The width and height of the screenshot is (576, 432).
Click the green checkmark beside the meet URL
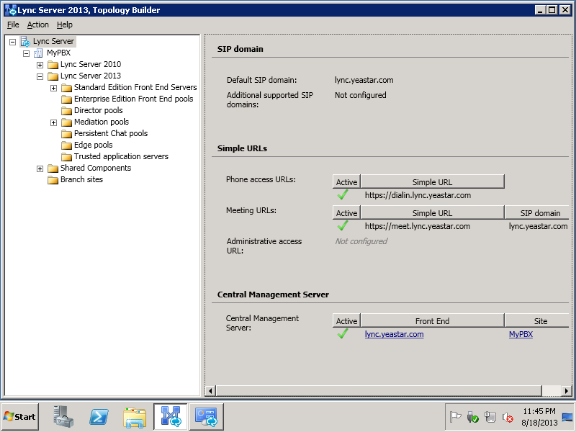pos(342,226)
